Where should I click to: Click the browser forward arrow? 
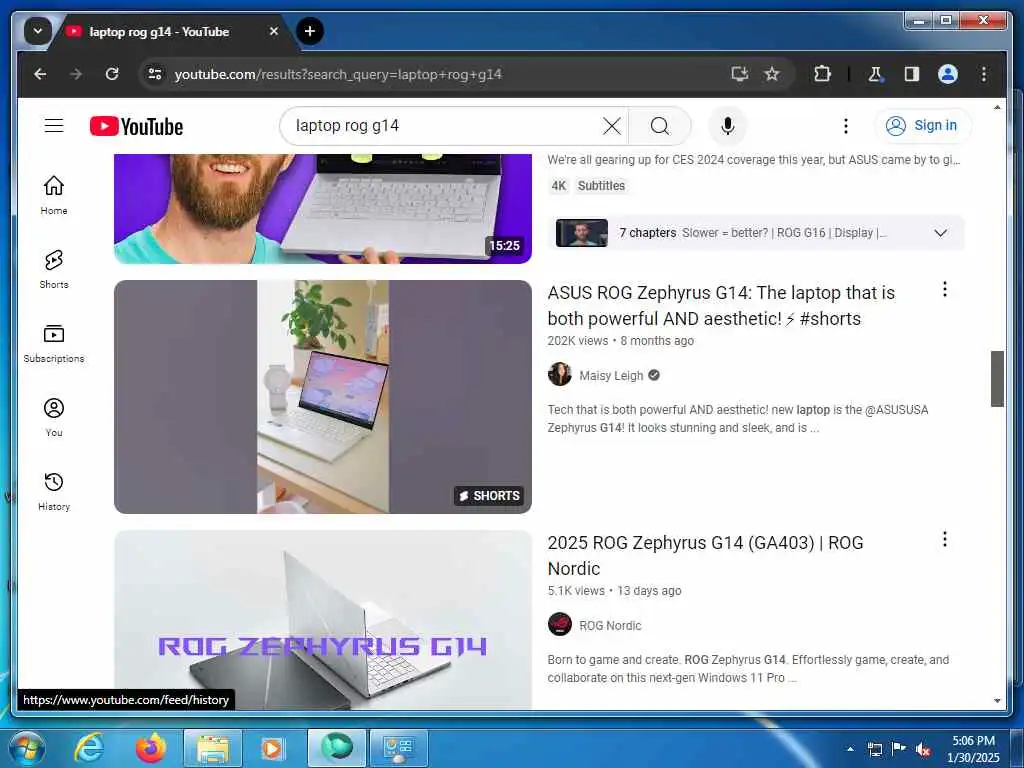pyautogui.click(x=76, y=74)
